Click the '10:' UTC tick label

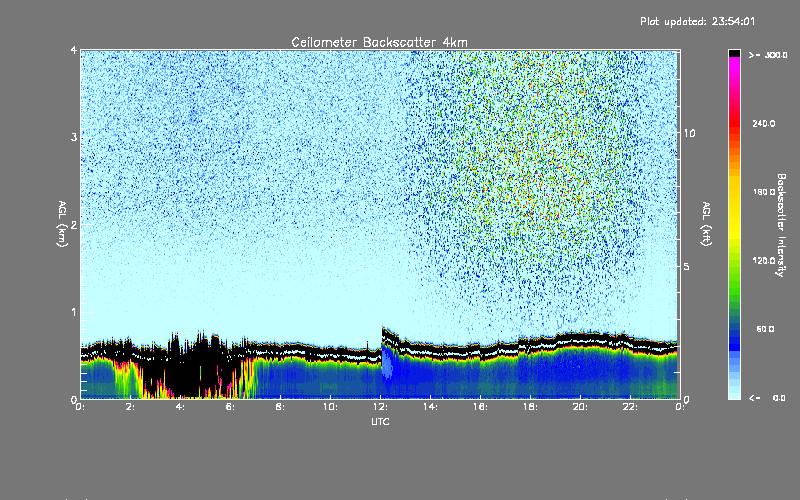point(331,407)
